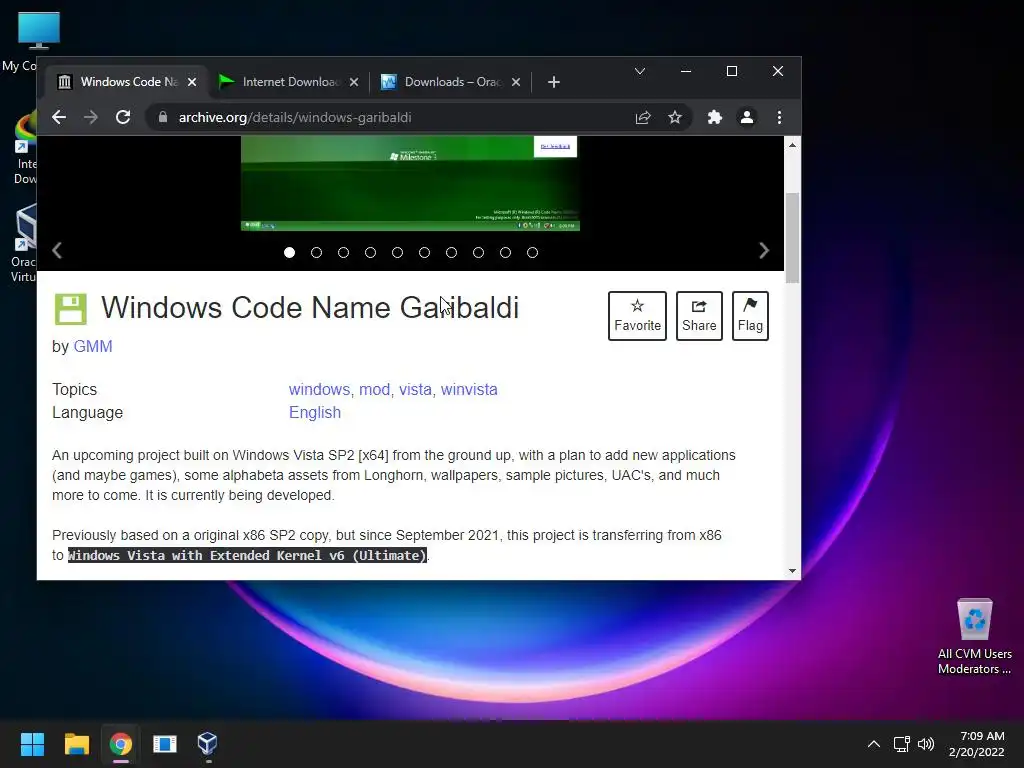Go back using browser back arrow
The width and height of the screenshot is (1024, 768).
click(59, 118)
